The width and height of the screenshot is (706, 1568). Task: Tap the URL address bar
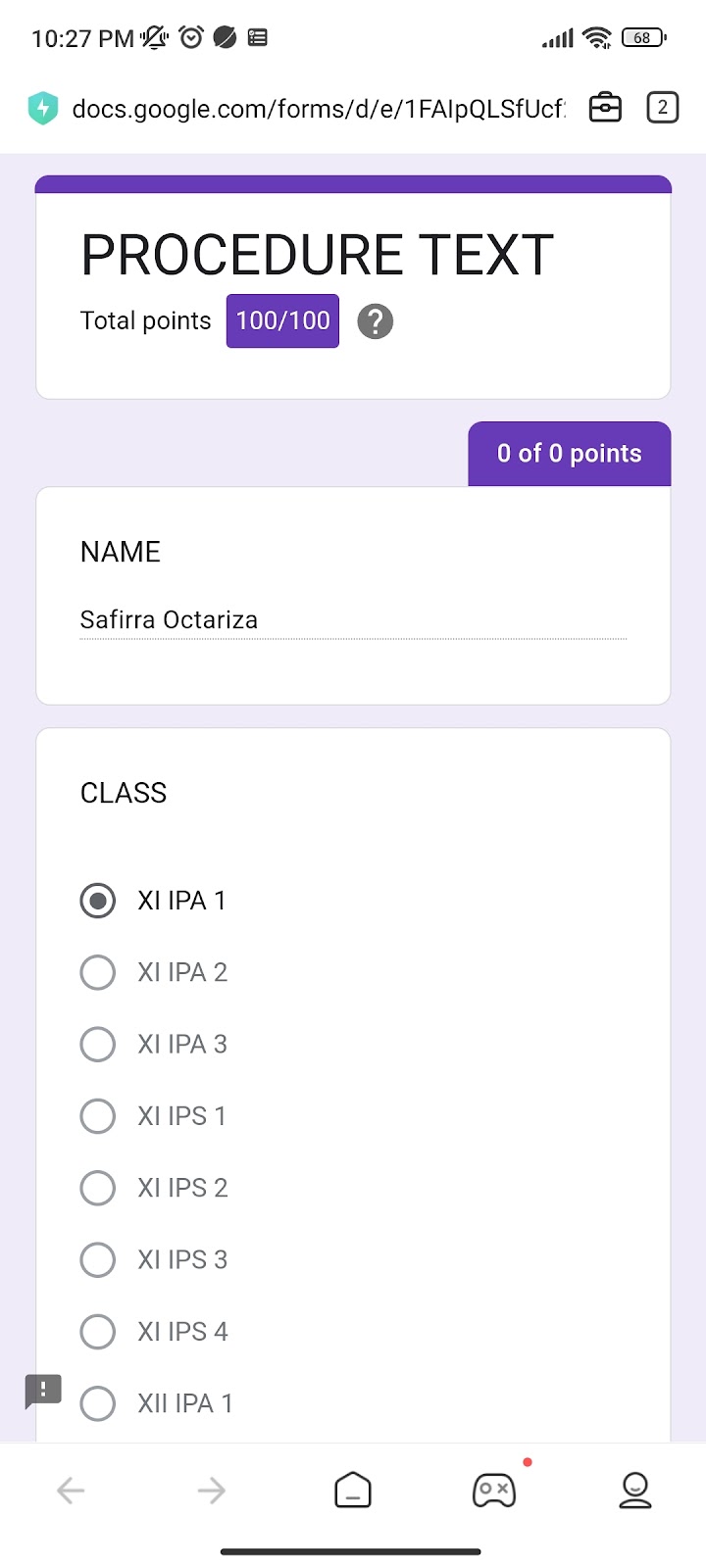tap(319, 108)
